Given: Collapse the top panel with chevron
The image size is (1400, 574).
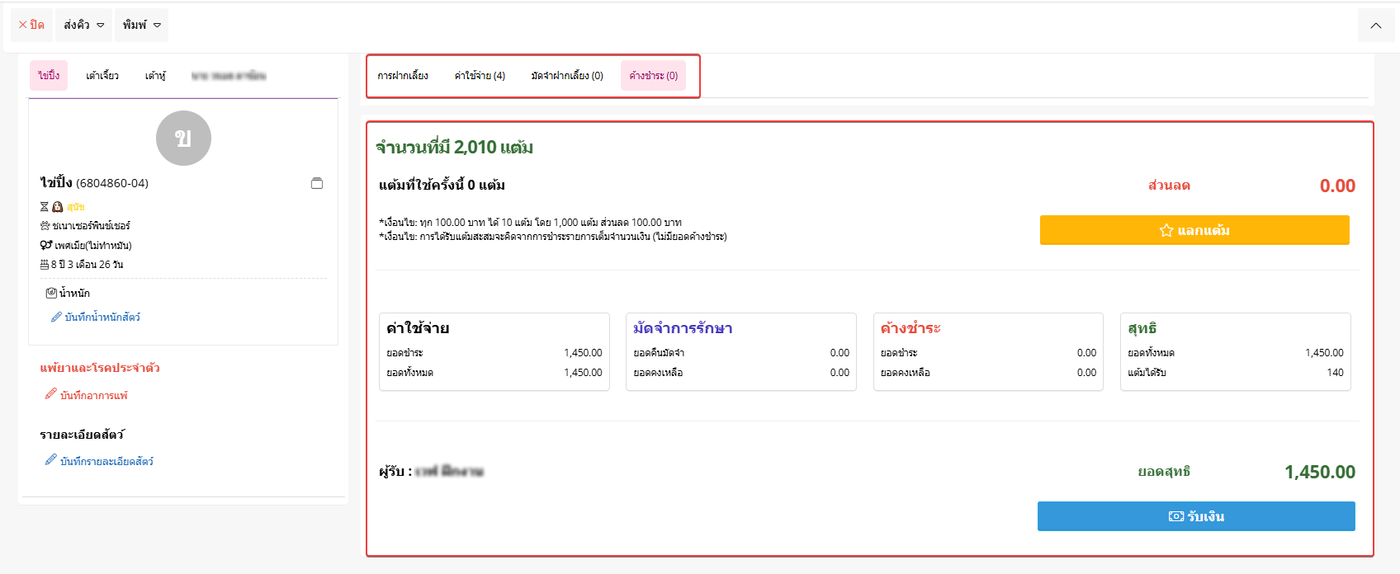Looking at the screenshot, I should (x=1376, y=26).
